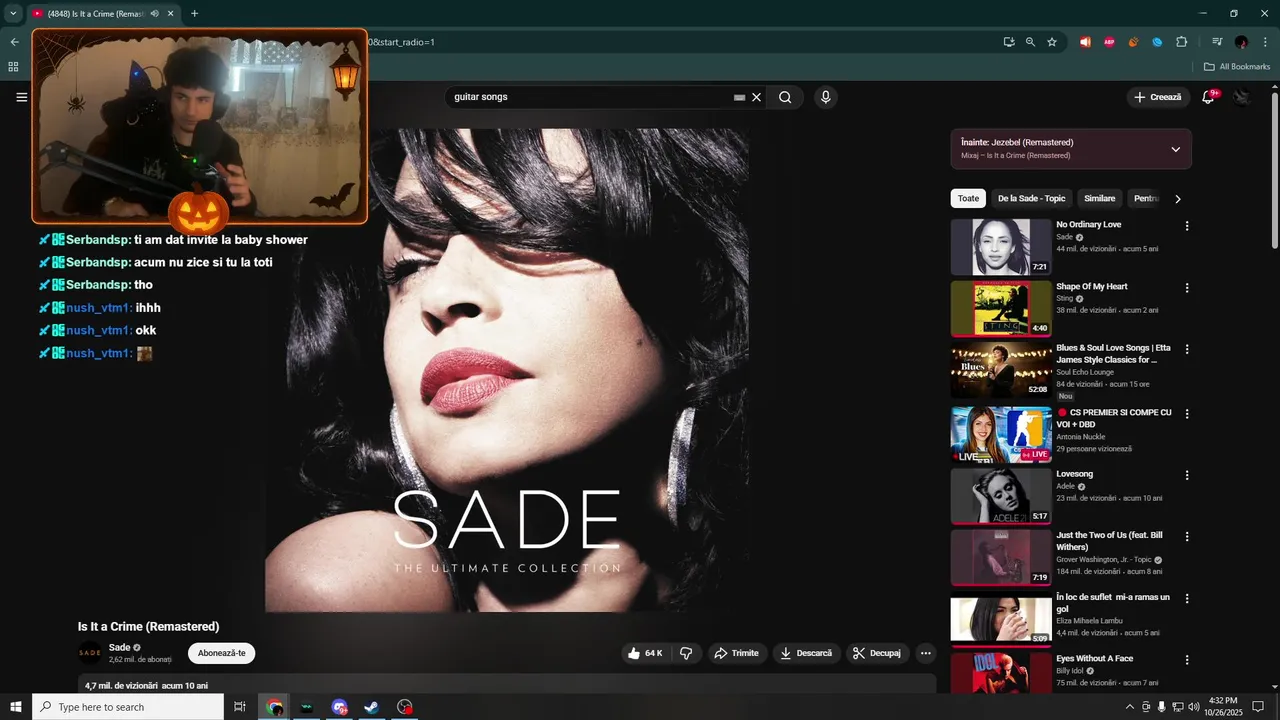Open more actions ellipsis under video
Viewport: 1280px width, 720px height.
click(926, 653)
